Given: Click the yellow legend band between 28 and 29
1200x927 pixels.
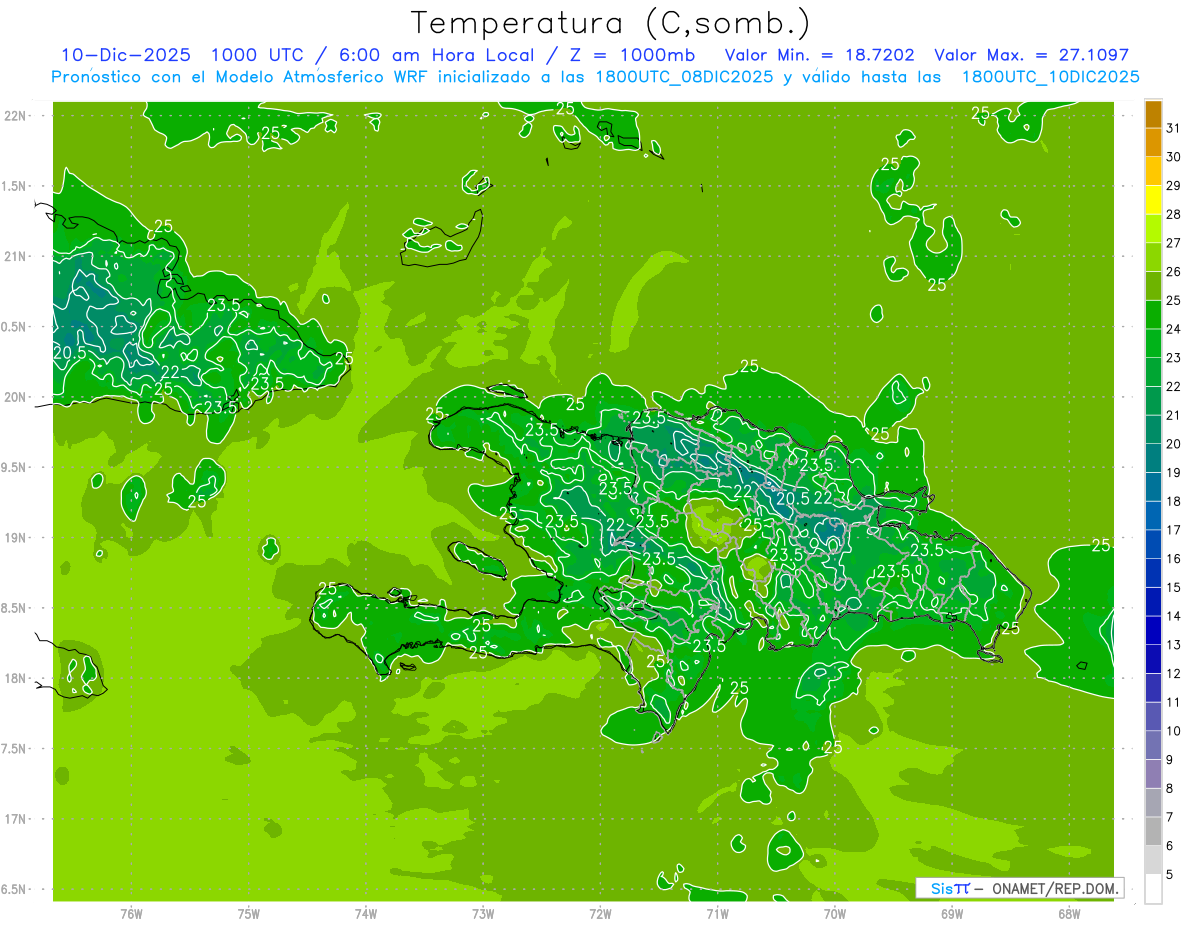Looking at the screenshot, I should pos(1153,200).
